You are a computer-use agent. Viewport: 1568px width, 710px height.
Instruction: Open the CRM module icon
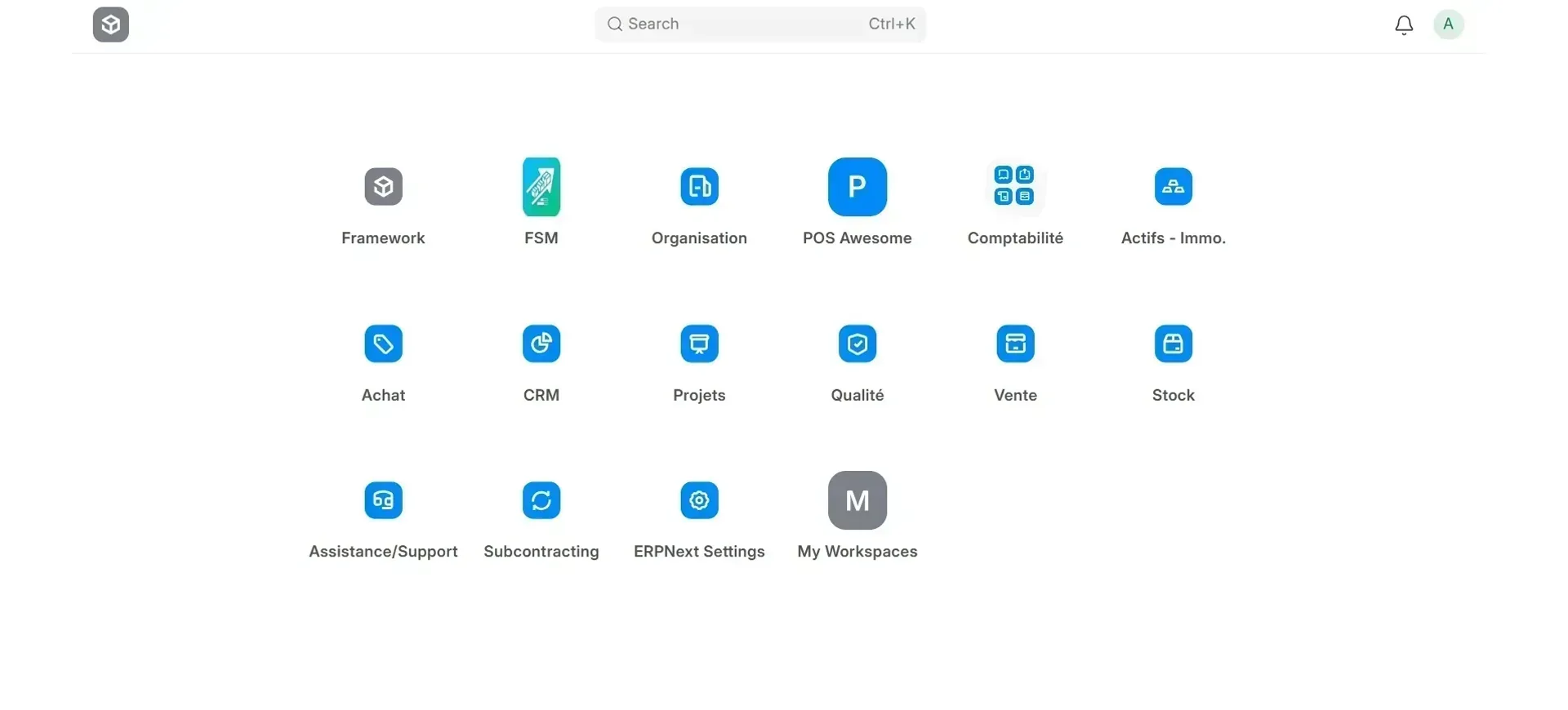coord(541,344)
